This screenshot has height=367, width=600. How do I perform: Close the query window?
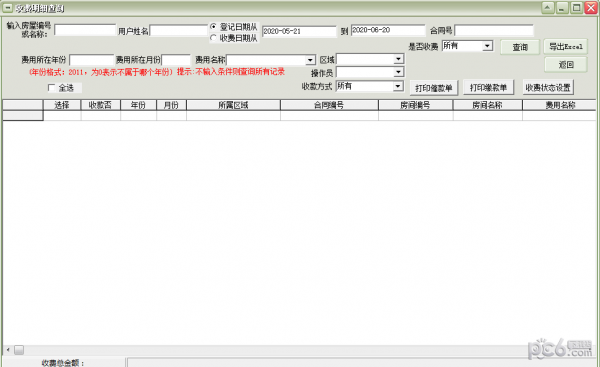591,8
